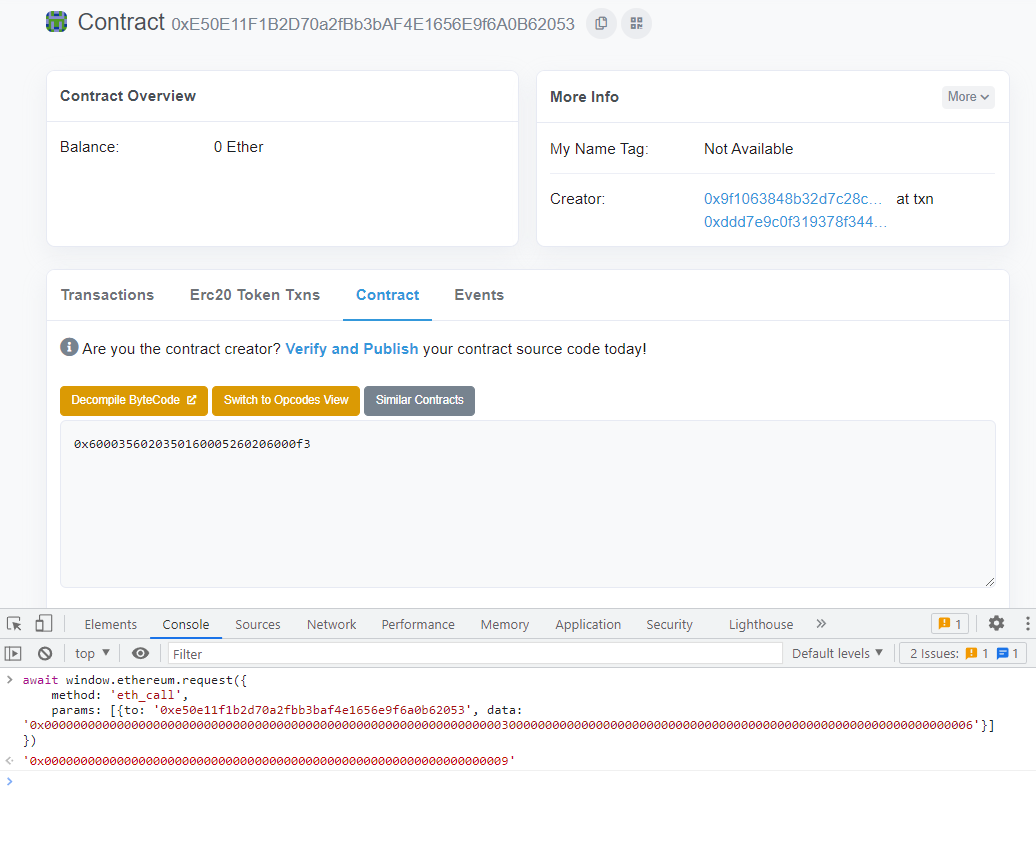Click the console Filter input field
Screen dimensions: 1036x860
[475, 654]
